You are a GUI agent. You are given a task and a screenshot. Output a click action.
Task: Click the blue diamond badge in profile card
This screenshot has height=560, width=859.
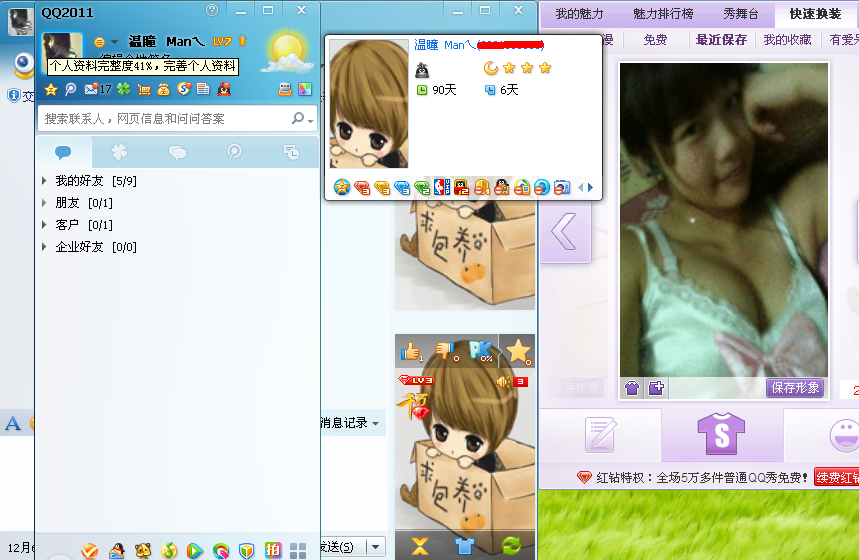pos(402,188)
